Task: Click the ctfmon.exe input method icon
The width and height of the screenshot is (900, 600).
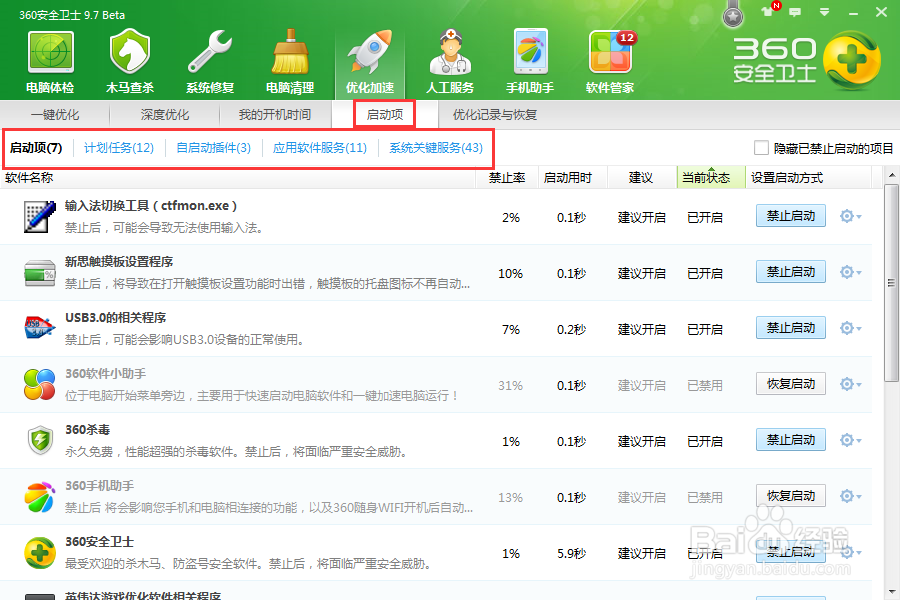Action: coord(40,216)
